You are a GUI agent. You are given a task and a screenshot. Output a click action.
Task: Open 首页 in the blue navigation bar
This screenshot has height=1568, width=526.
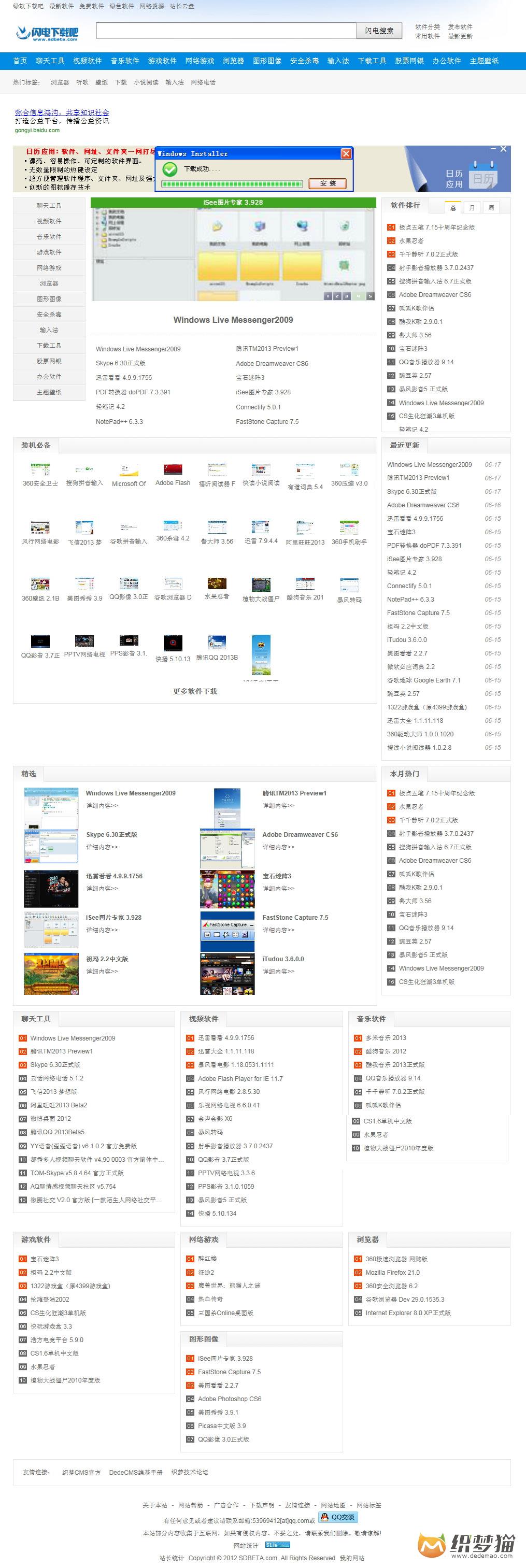point(20,61)
